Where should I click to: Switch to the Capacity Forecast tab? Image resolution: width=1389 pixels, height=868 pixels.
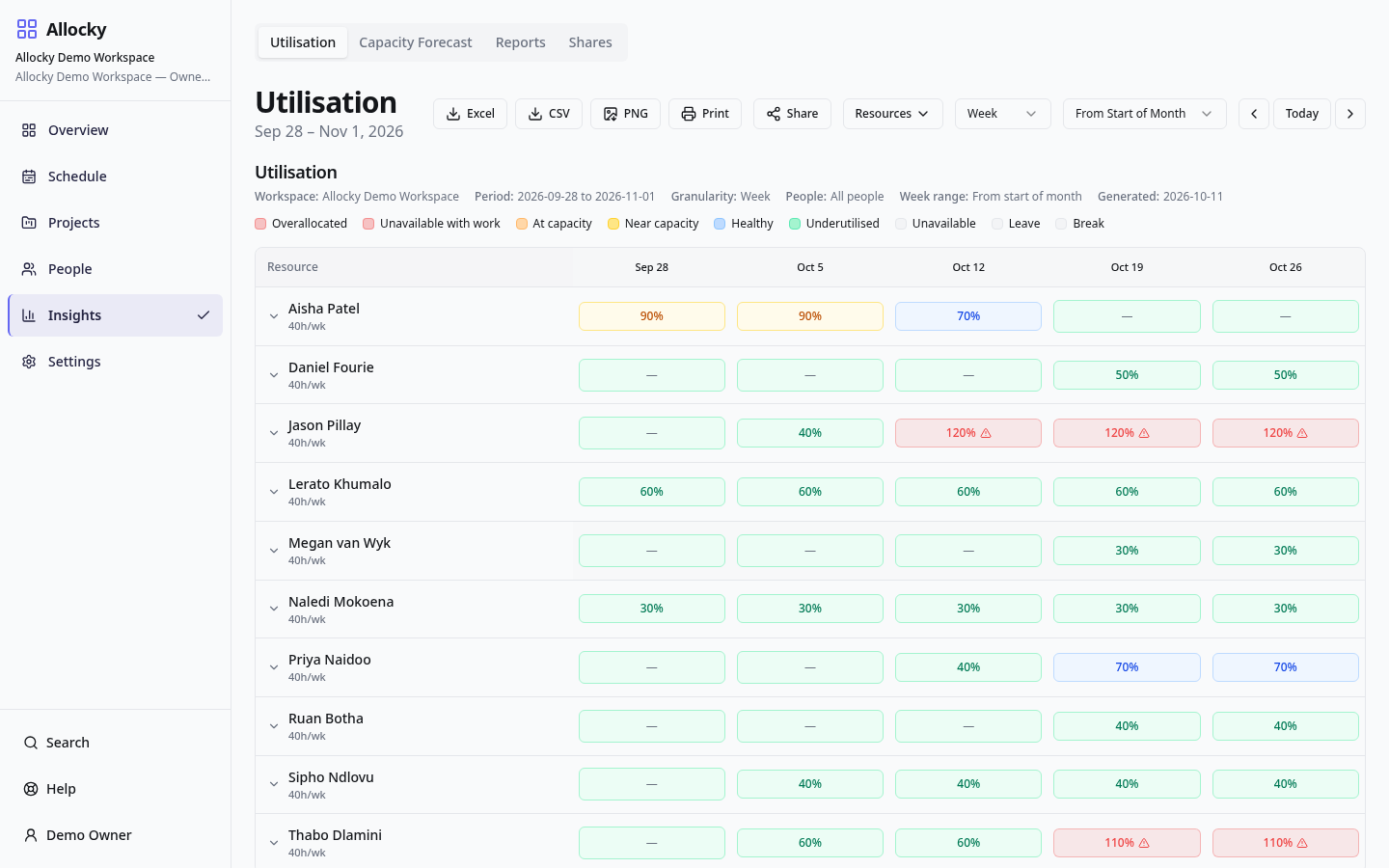pyautogui.click(x=416, y=42)
